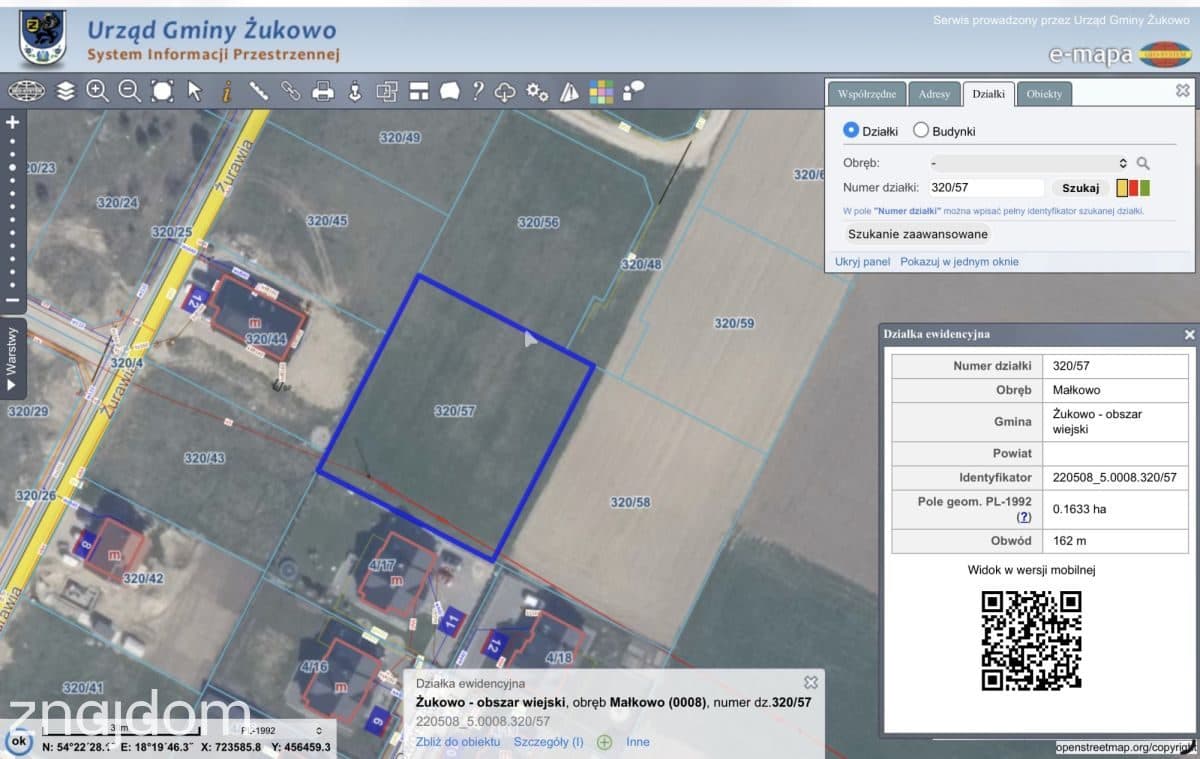Open help with the question mark icon
This screenshot has width=1200, height=759.
click(478, 91)
